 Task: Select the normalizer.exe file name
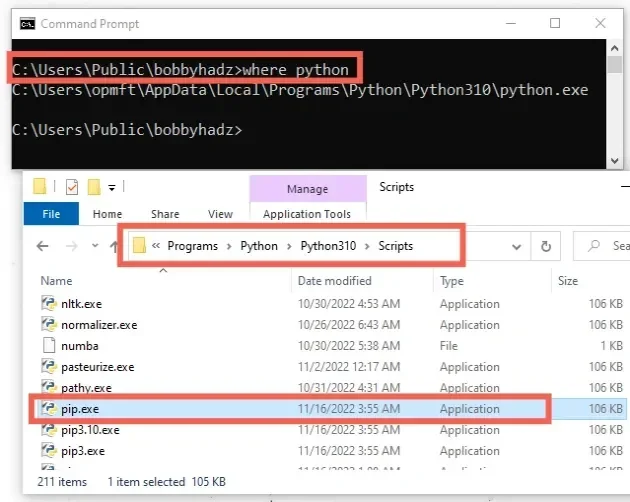click(99, 325)
